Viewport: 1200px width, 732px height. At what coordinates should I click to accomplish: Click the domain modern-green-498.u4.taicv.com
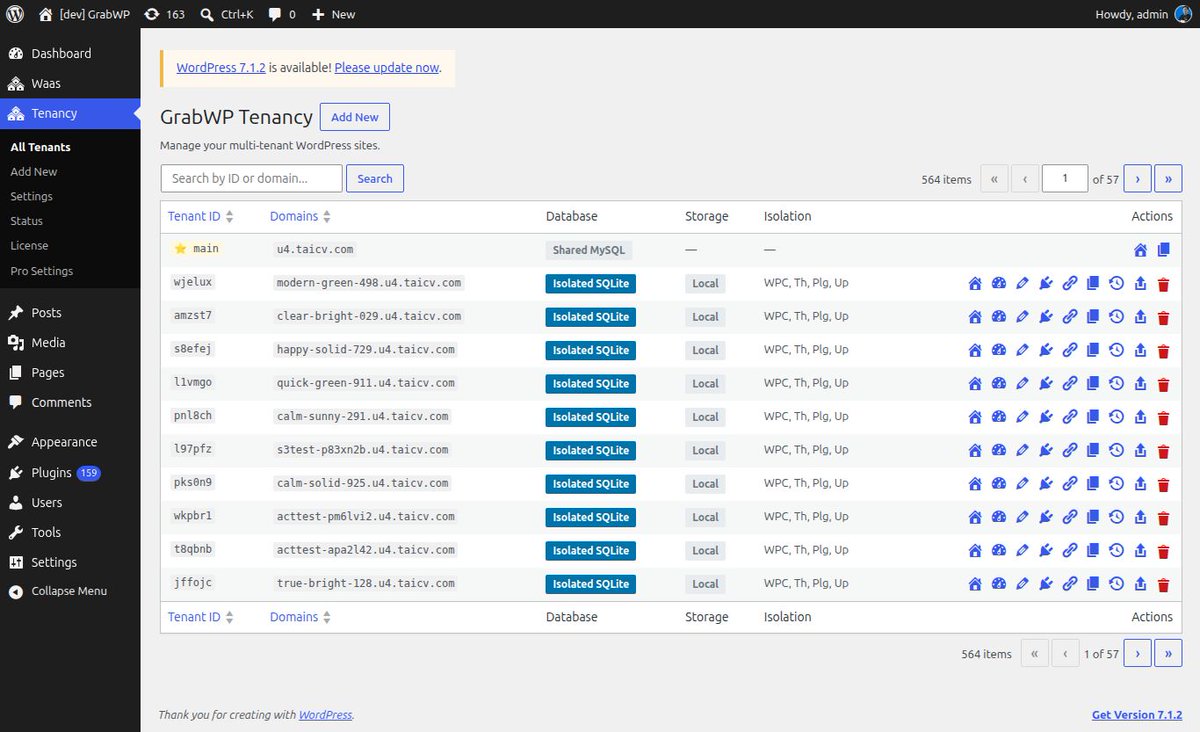tap(369, 283)
